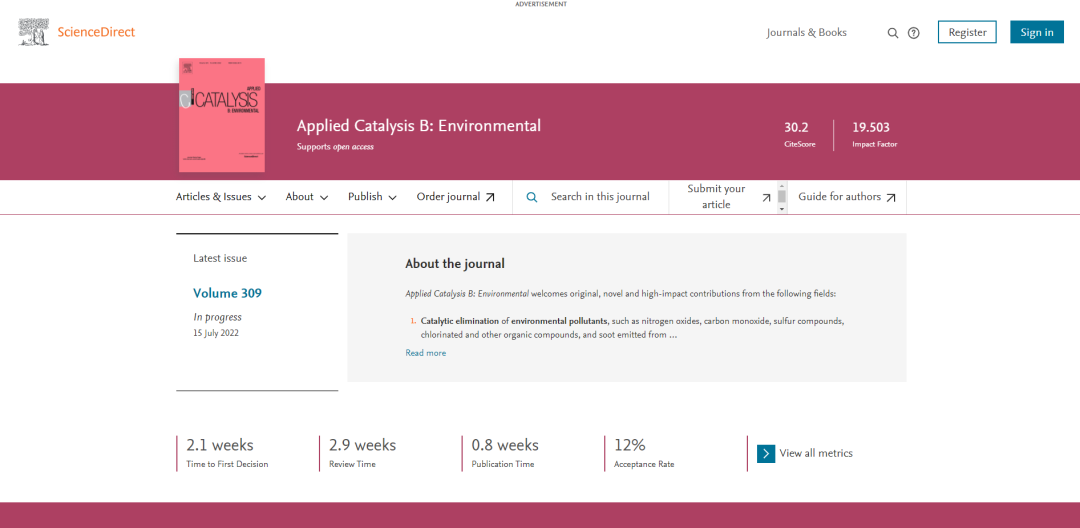Click the Submit your article arrow icon

[766, 197]
